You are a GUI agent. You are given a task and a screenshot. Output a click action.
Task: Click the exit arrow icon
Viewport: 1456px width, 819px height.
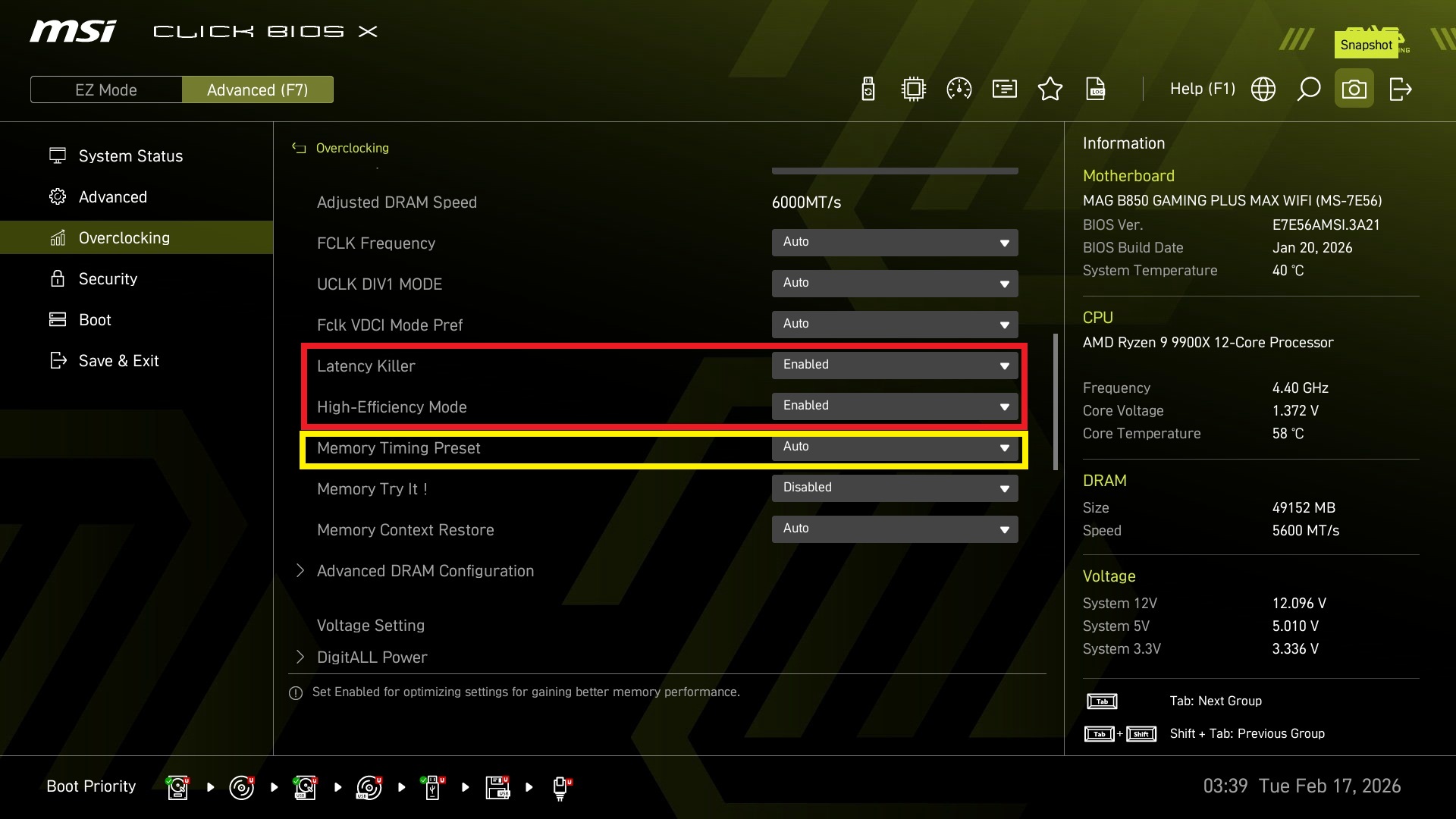coord(1400,89)
